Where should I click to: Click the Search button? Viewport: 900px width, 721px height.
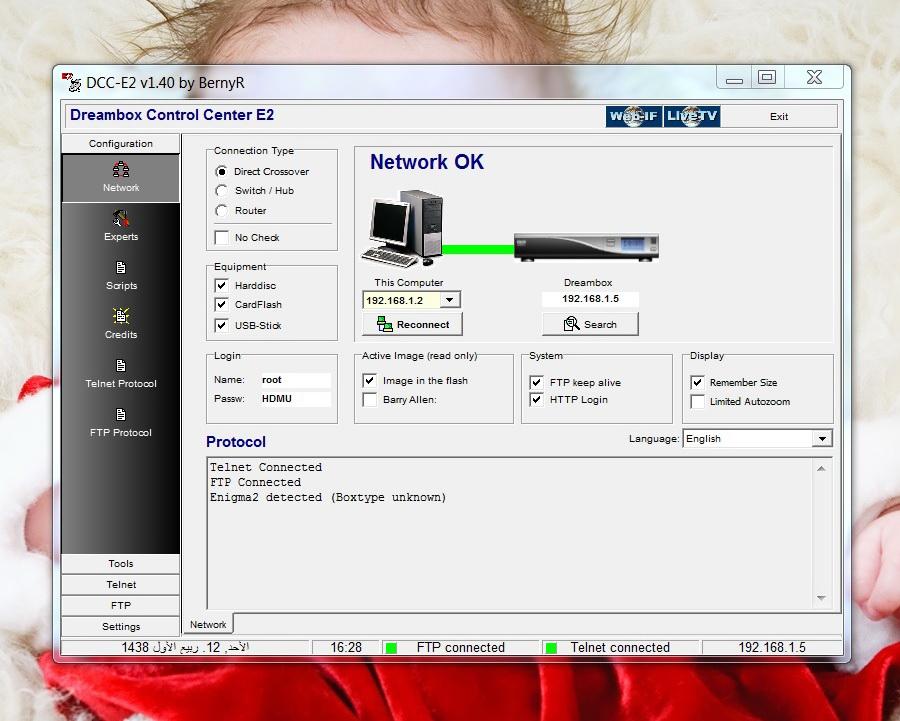click(x=590, y=324)
